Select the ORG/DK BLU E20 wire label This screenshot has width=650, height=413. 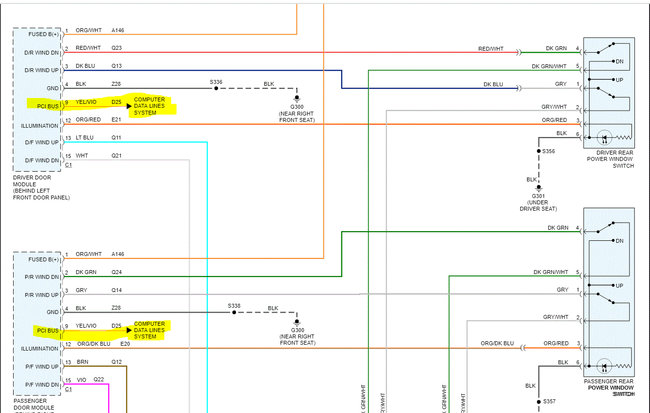pos(104,344)
